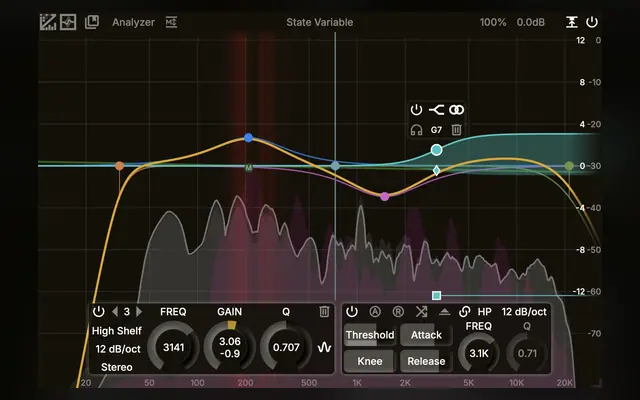Open the Analyzer menu
640x400 pixels.
[x=133, y=22]
